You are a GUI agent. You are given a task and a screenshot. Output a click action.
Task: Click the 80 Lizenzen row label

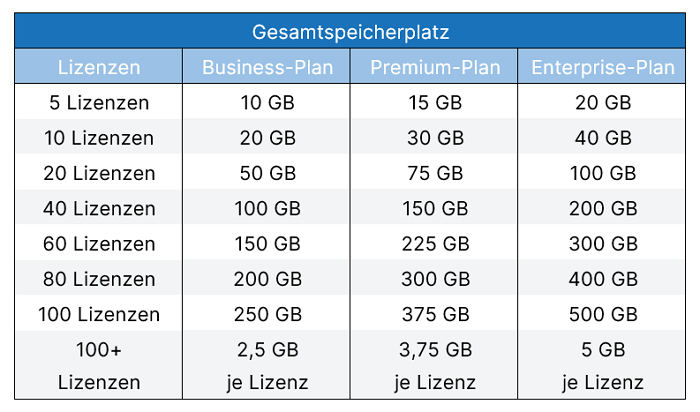pos(99,279)
